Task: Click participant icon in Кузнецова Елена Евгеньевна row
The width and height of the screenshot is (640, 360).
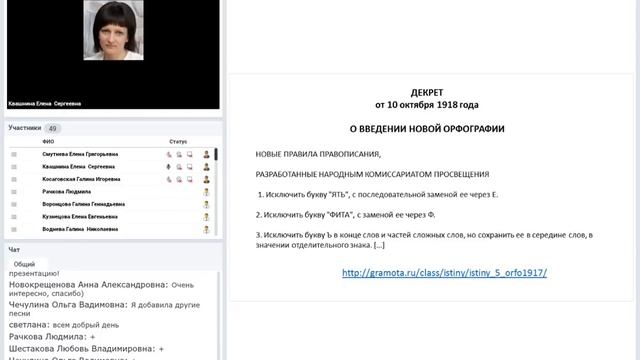Action: point(207,217)
